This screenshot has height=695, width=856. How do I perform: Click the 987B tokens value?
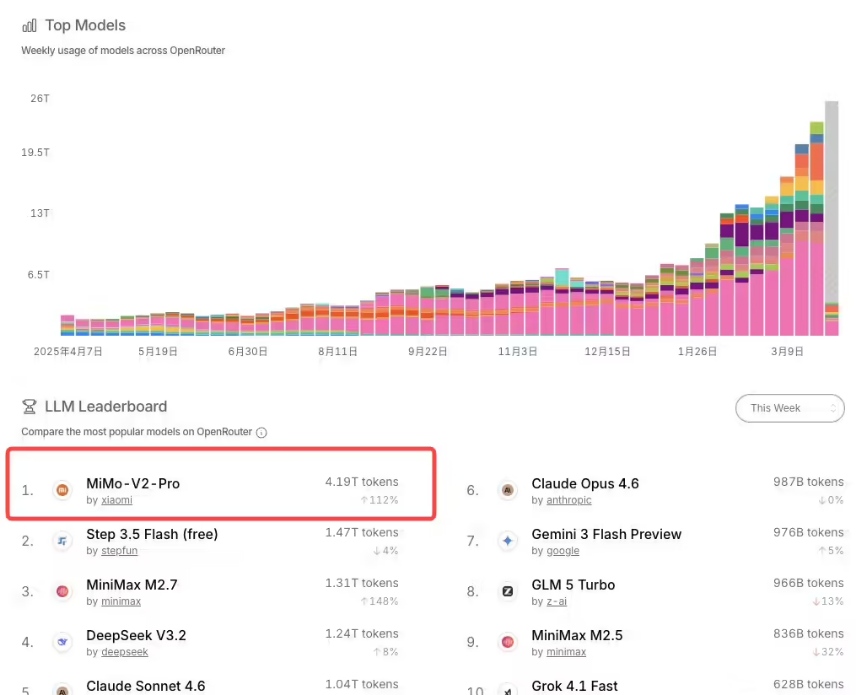[x=808, y=482]
